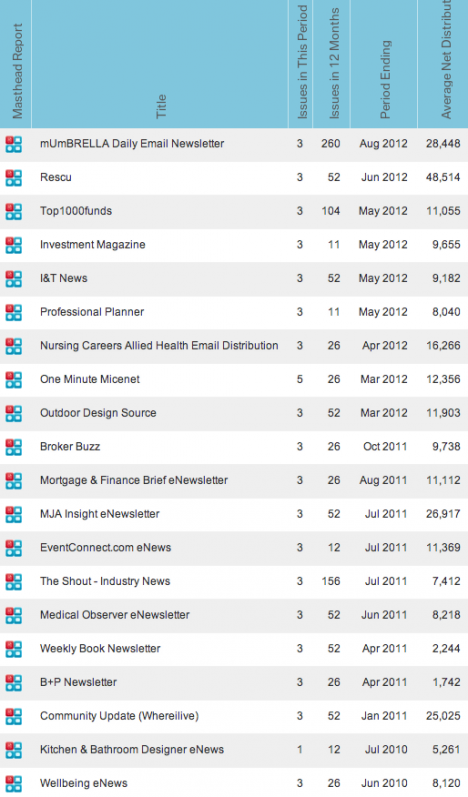Open the Professional Planner title

(92, 312)
